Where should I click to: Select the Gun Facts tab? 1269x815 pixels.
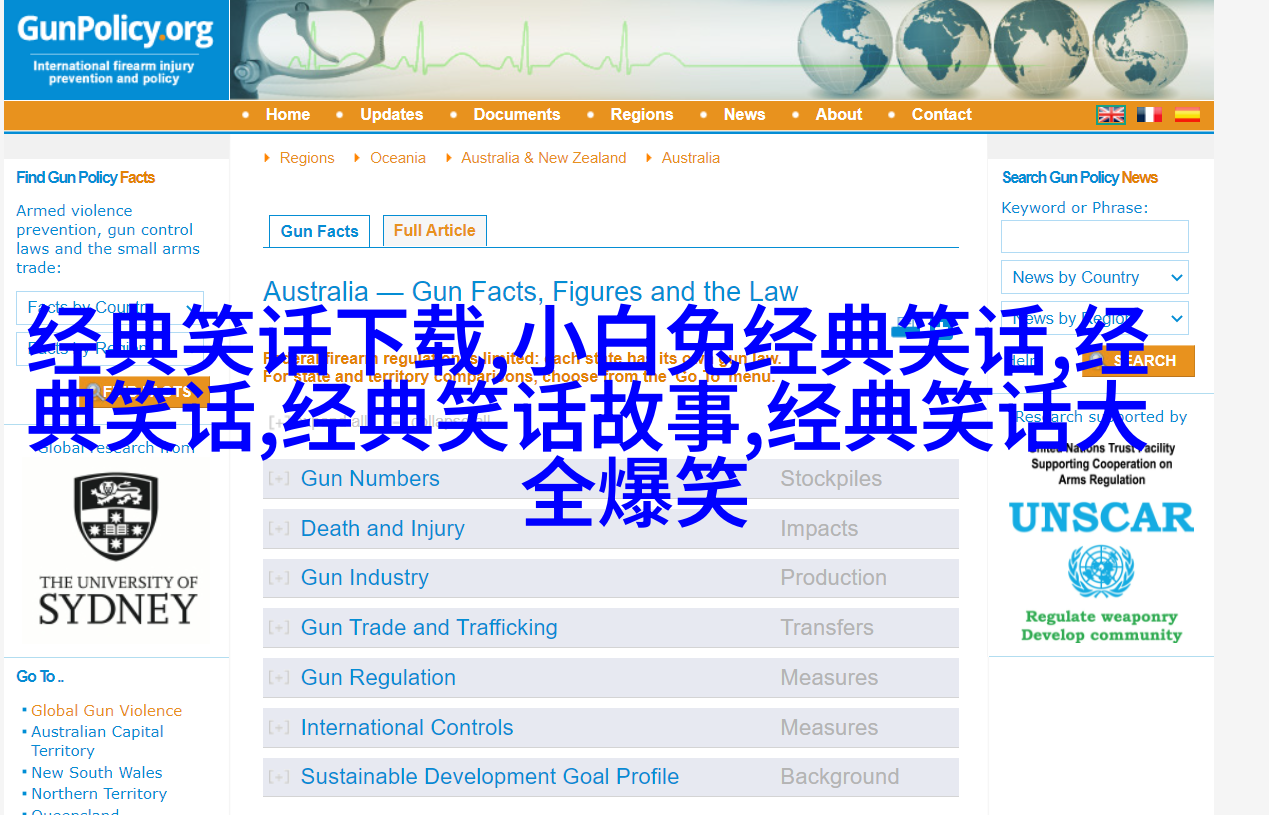(319, 231)
